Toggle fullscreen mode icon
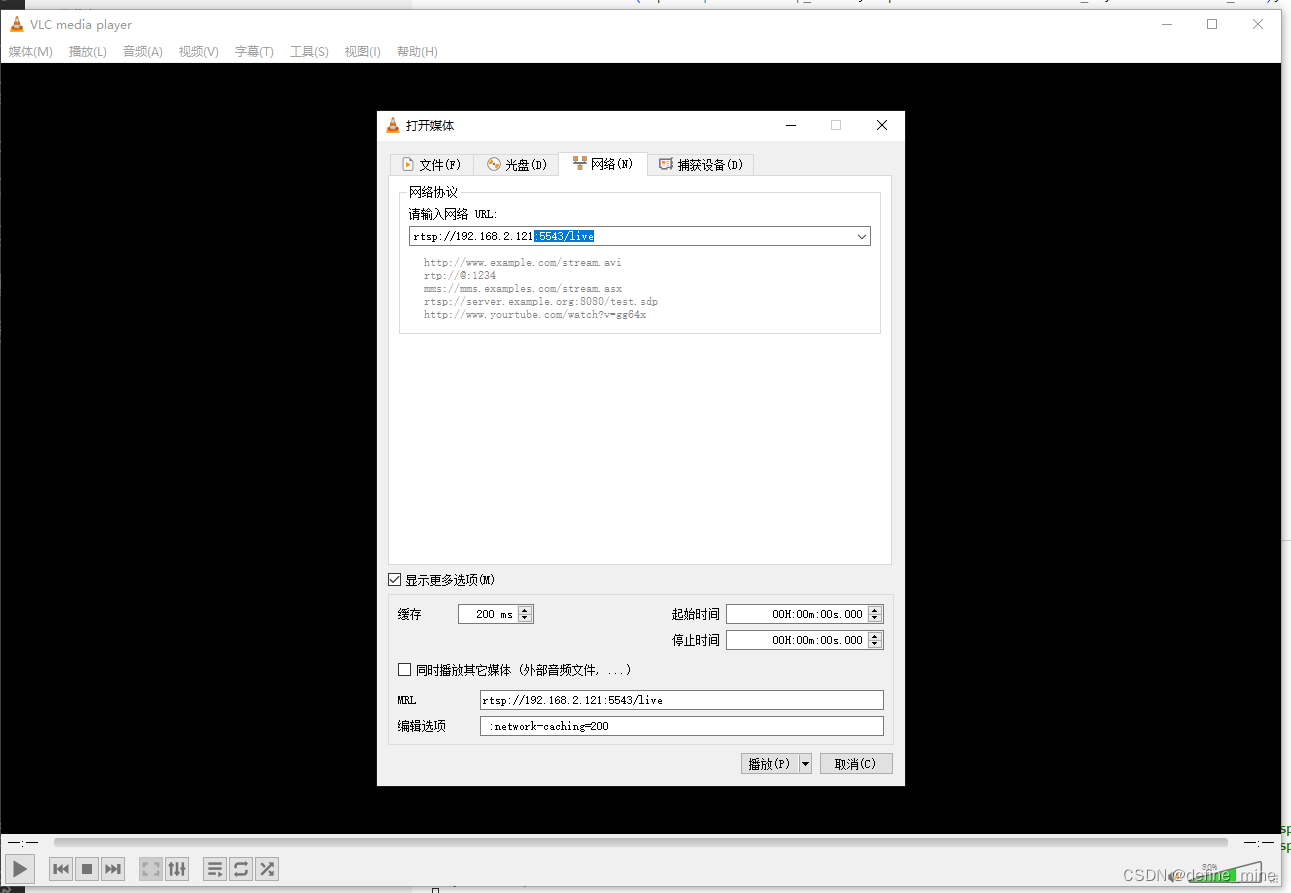 click(x=150, y=868)
